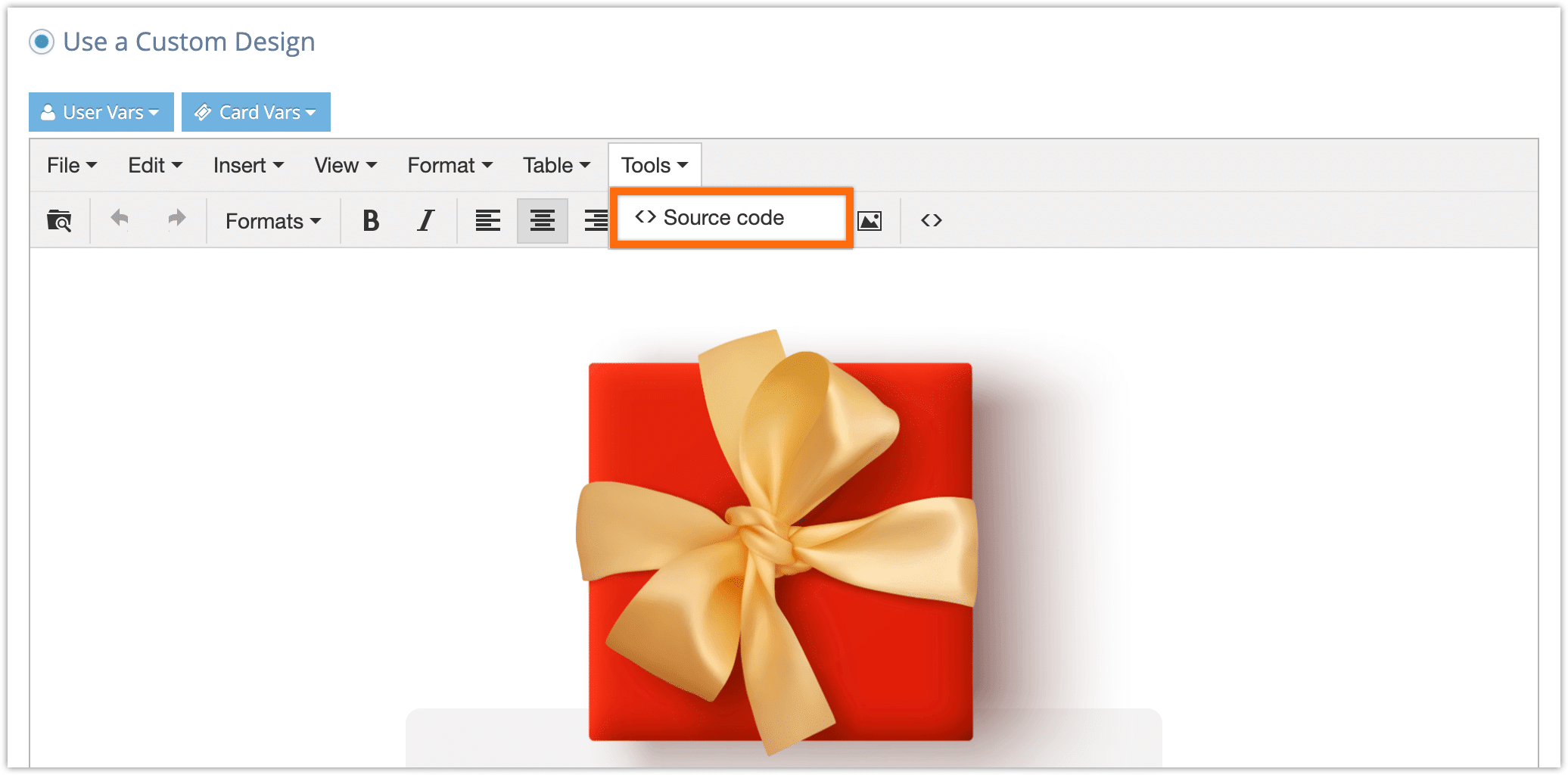Collapse the Tools menu
The height and width of the screenshot is (775, 1568).
click(655, 165)
